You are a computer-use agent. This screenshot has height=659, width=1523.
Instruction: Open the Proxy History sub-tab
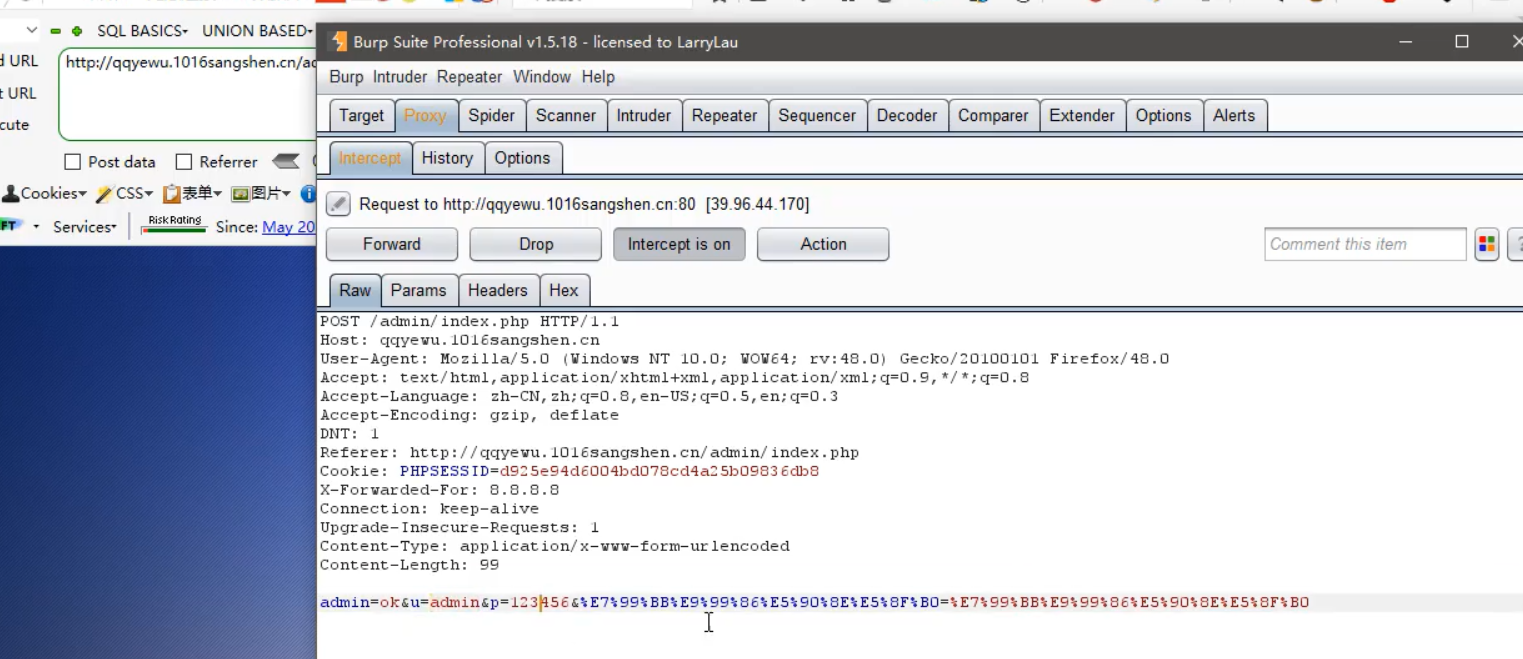(447, 158)
